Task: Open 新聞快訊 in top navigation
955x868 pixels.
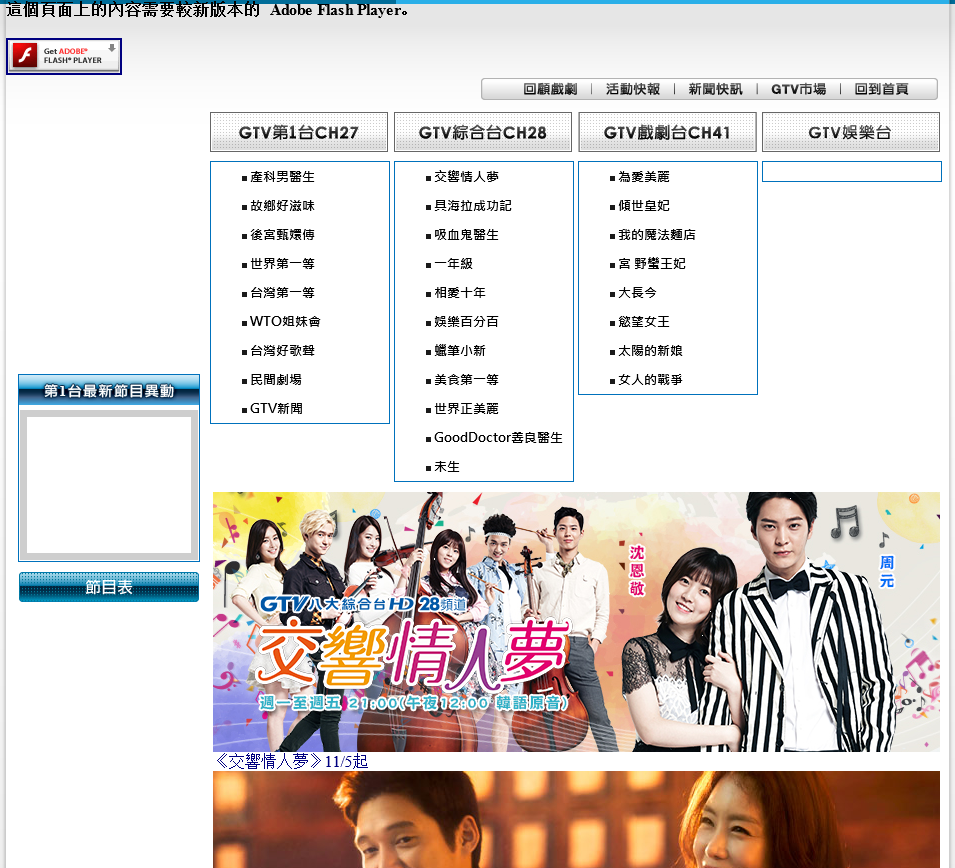Action: [x=715, y=90]
